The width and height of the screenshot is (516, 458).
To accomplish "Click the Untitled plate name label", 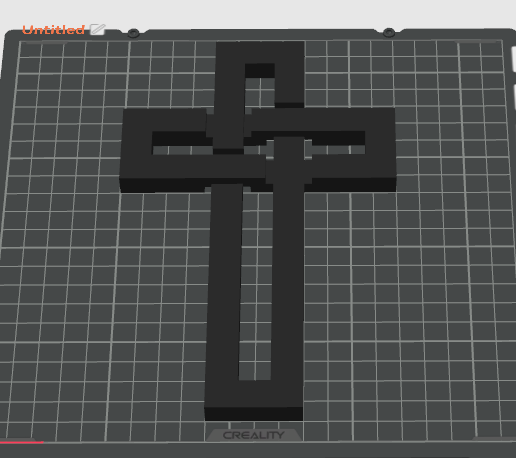I will pyautogui.click(x=53, y=30).
